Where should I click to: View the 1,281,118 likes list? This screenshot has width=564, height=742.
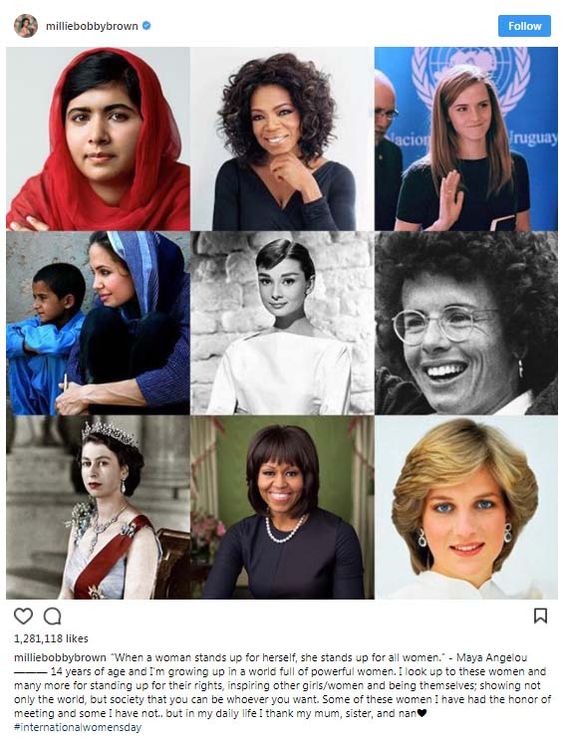point(51,638)
